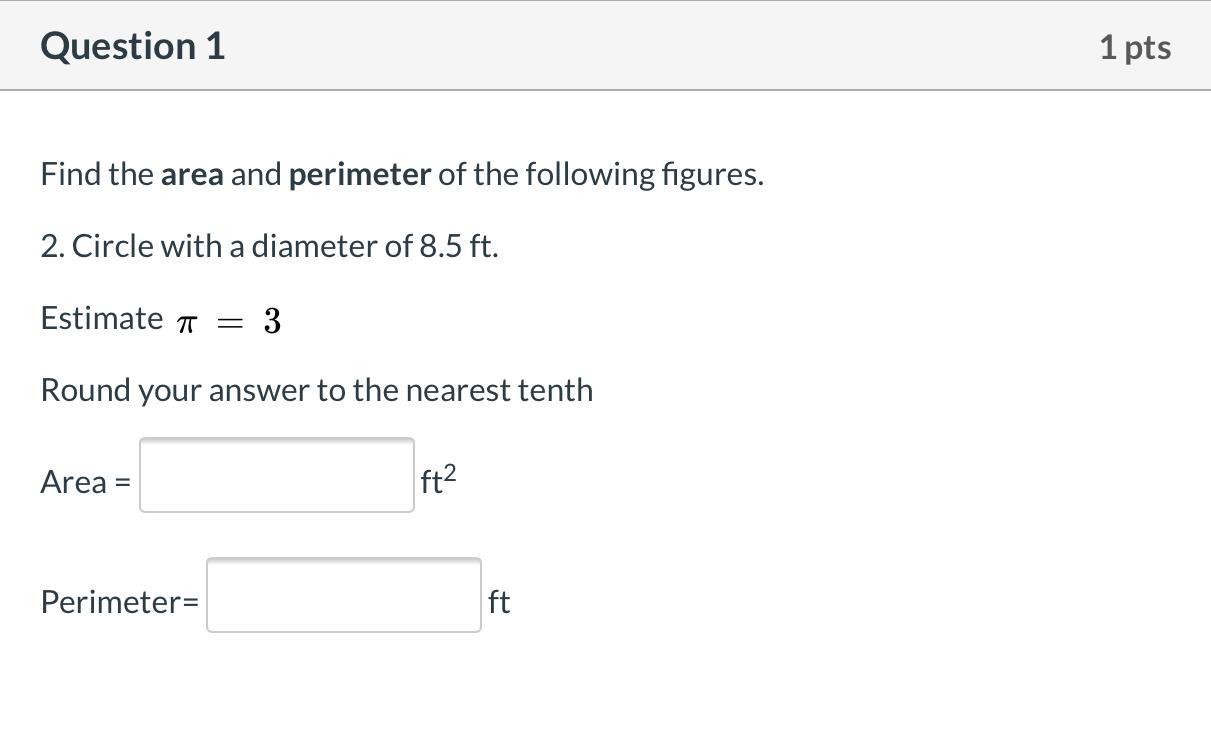Click the "Round your answer" instruction line

click(316, 390)
